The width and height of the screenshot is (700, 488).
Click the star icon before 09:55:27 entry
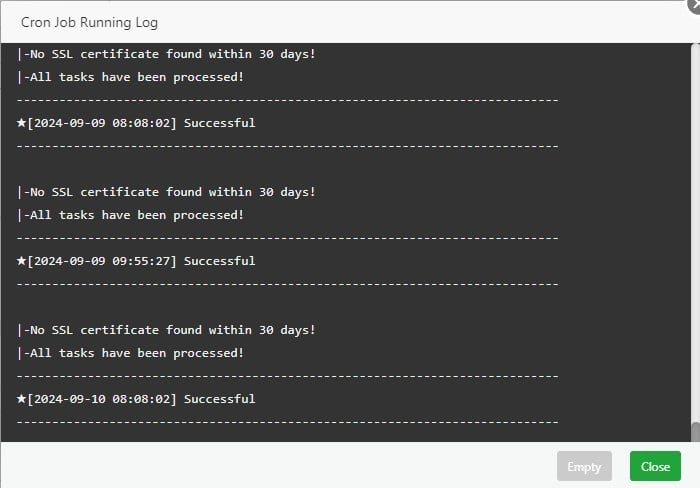point(22,261)
